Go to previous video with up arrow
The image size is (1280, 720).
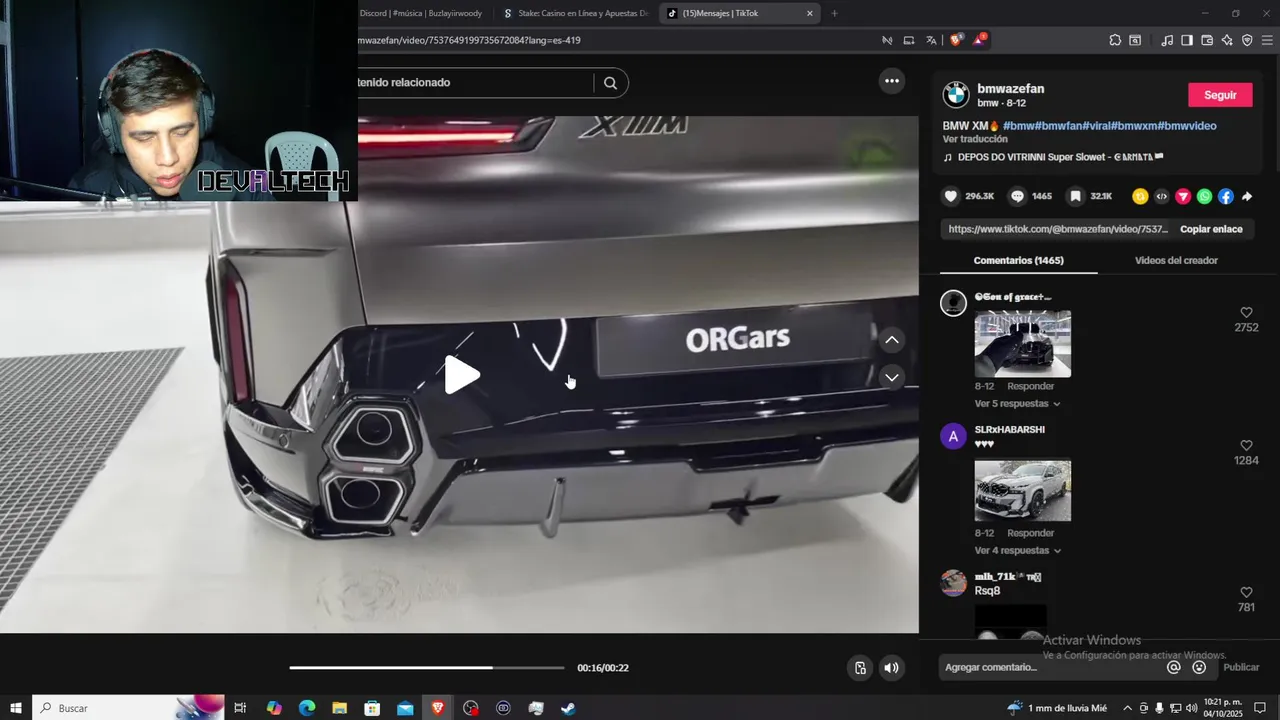coord(892,340)
